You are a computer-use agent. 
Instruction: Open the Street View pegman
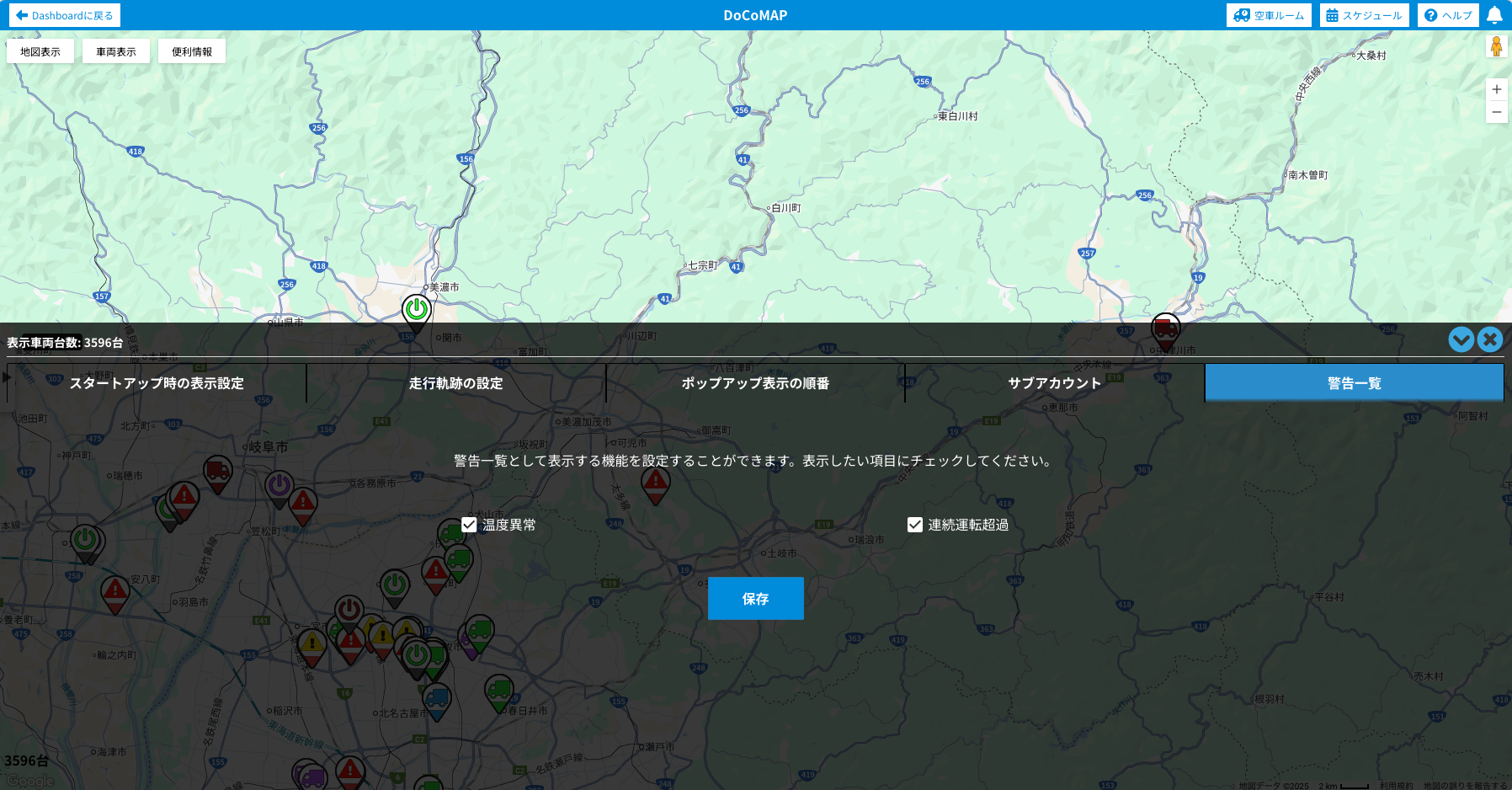pos(1496,46)
